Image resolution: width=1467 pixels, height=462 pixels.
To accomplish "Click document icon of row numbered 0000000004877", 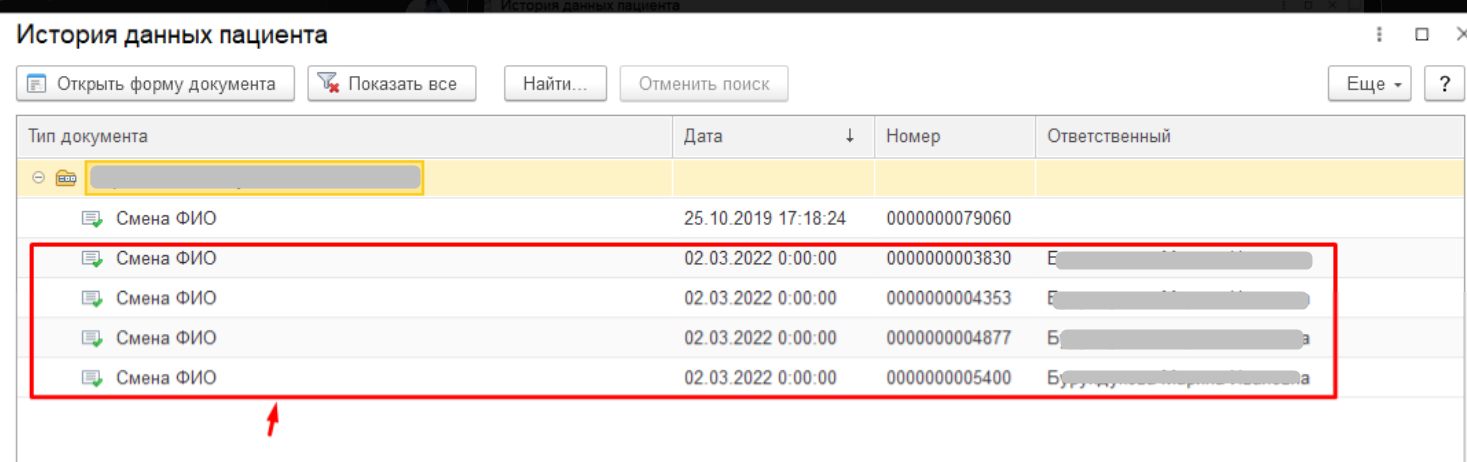I will [x=92, y=339].
